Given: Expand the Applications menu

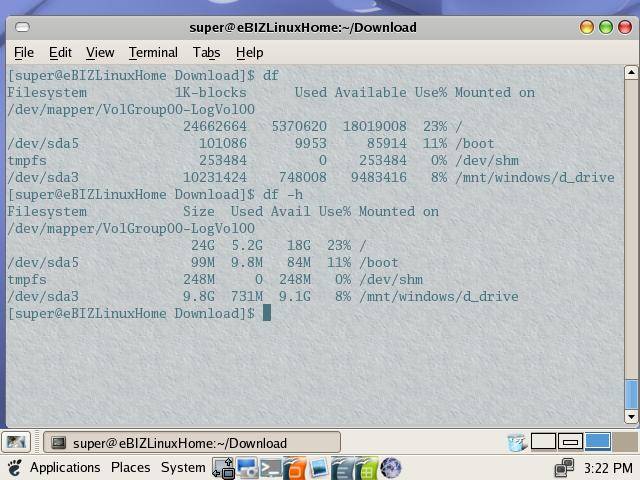Looking at the screenshot, I should [x=64, y=467].
